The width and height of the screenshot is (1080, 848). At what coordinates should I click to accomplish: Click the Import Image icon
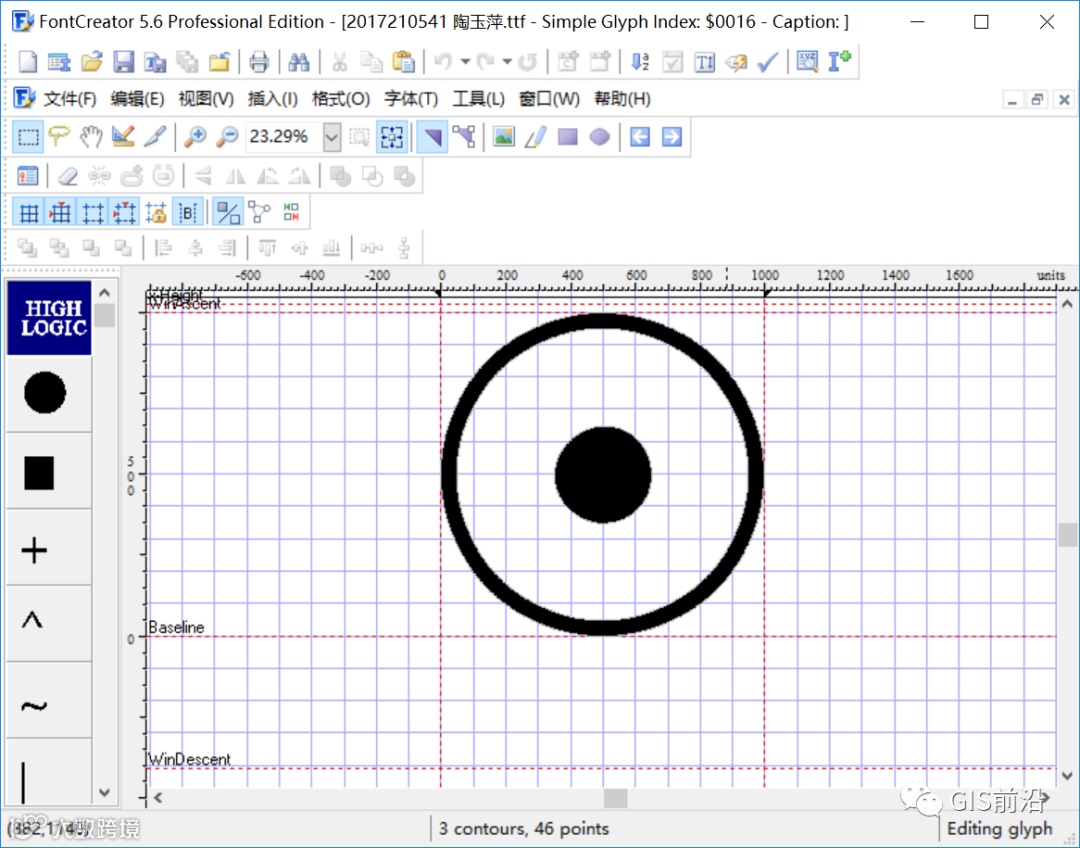click(x=504, y=137)
